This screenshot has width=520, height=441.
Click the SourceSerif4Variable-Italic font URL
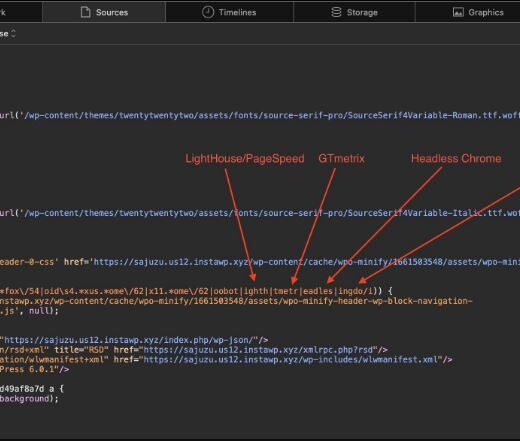tap(272, 213)
